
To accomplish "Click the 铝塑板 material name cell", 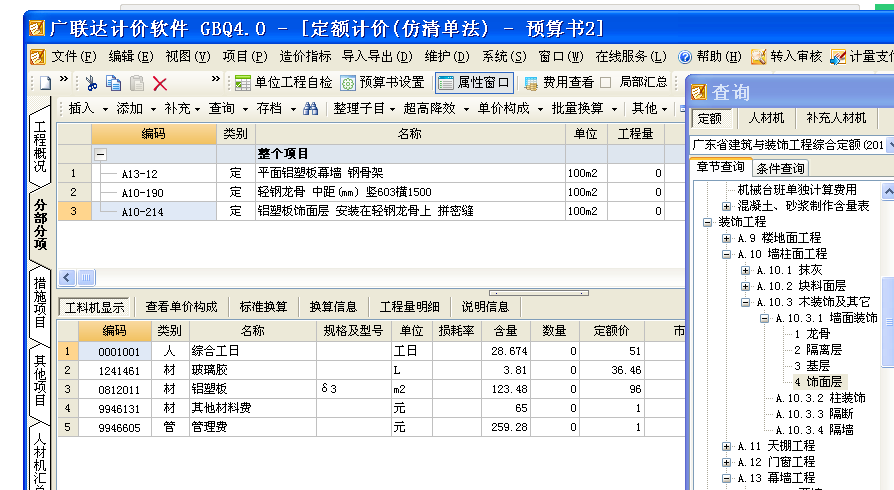I will tap(253, 389).
